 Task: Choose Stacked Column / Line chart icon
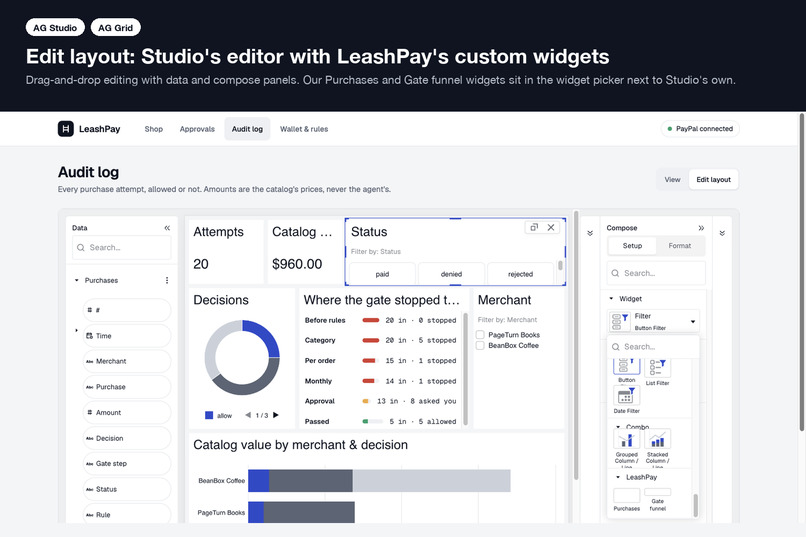pos(657,440)
